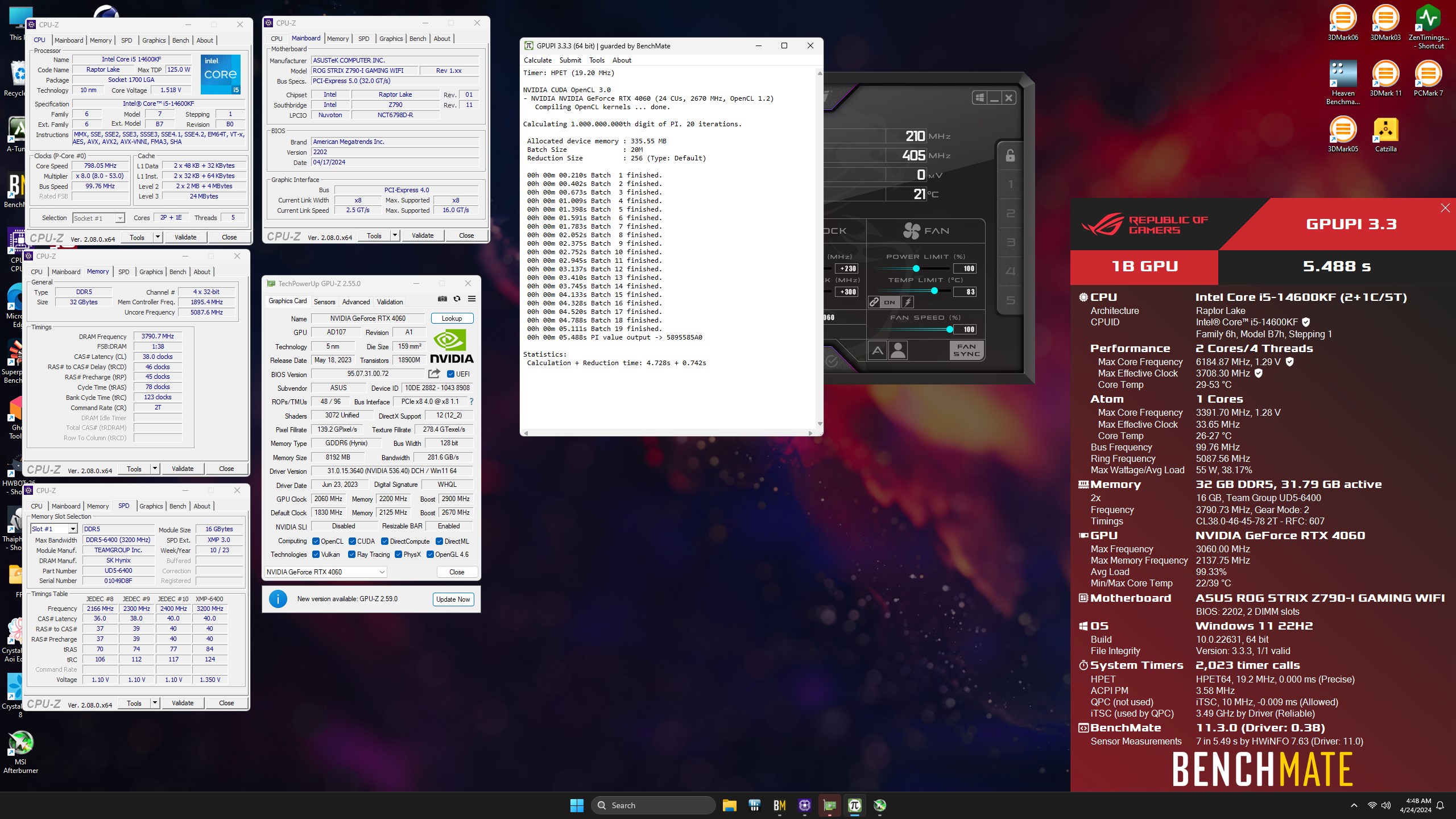
Task: Expand Tools dropdown arrow in CPU-Z SPD window
Action: click(155, 703)
